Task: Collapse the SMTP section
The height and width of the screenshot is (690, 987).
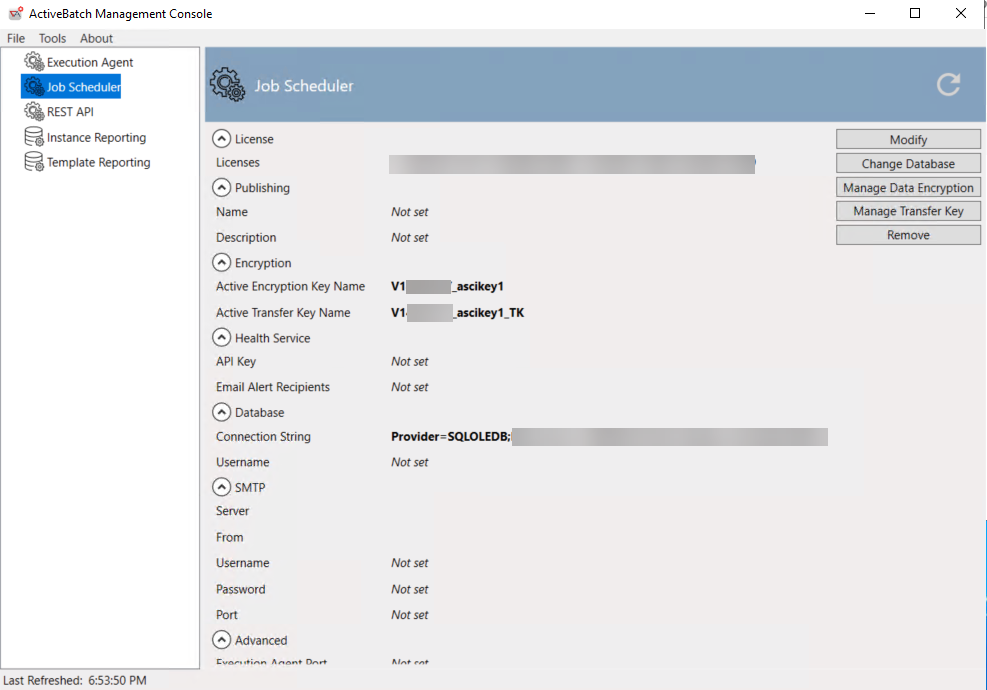Action: [222, 487]
